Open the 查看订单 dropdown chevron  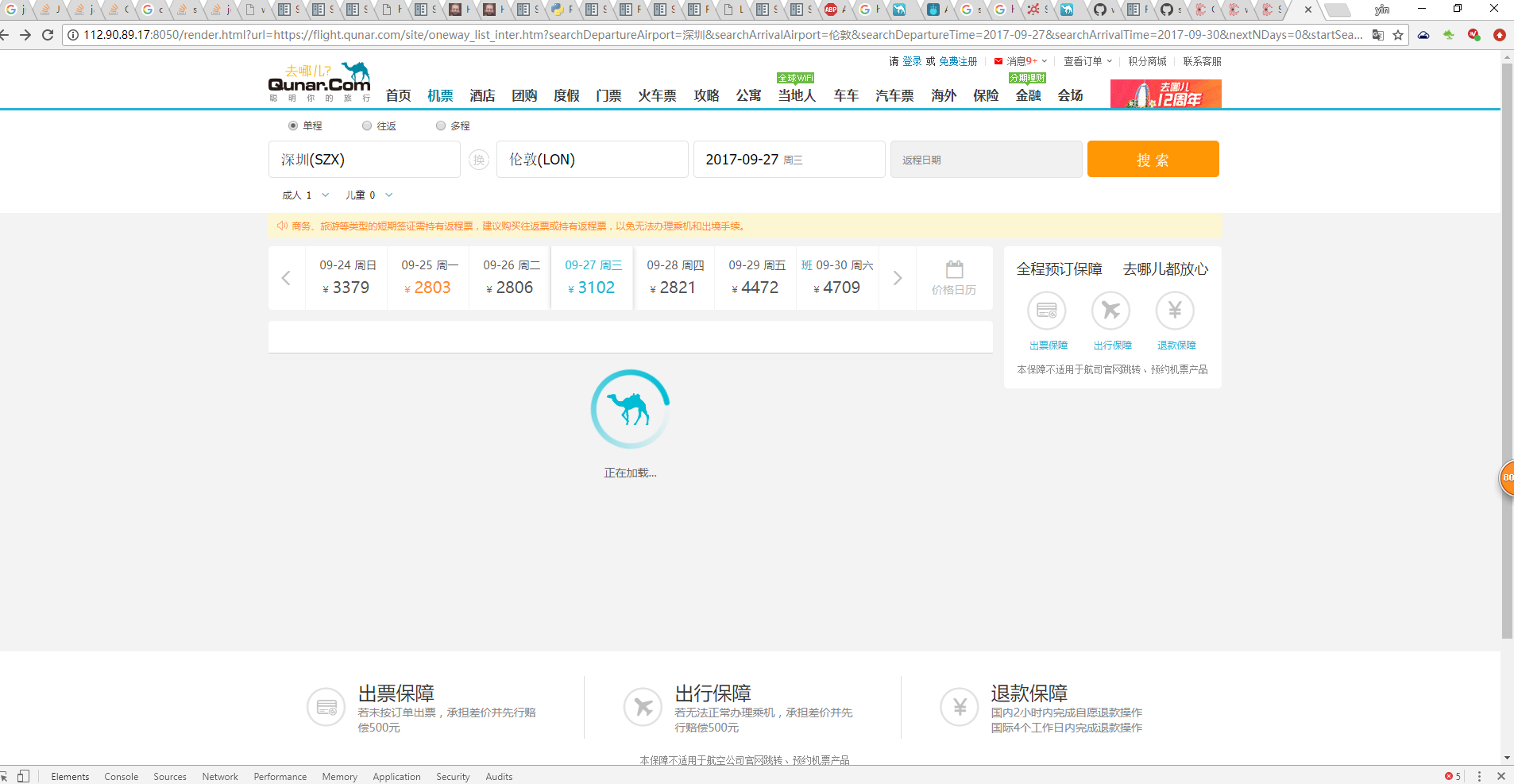1109,61
